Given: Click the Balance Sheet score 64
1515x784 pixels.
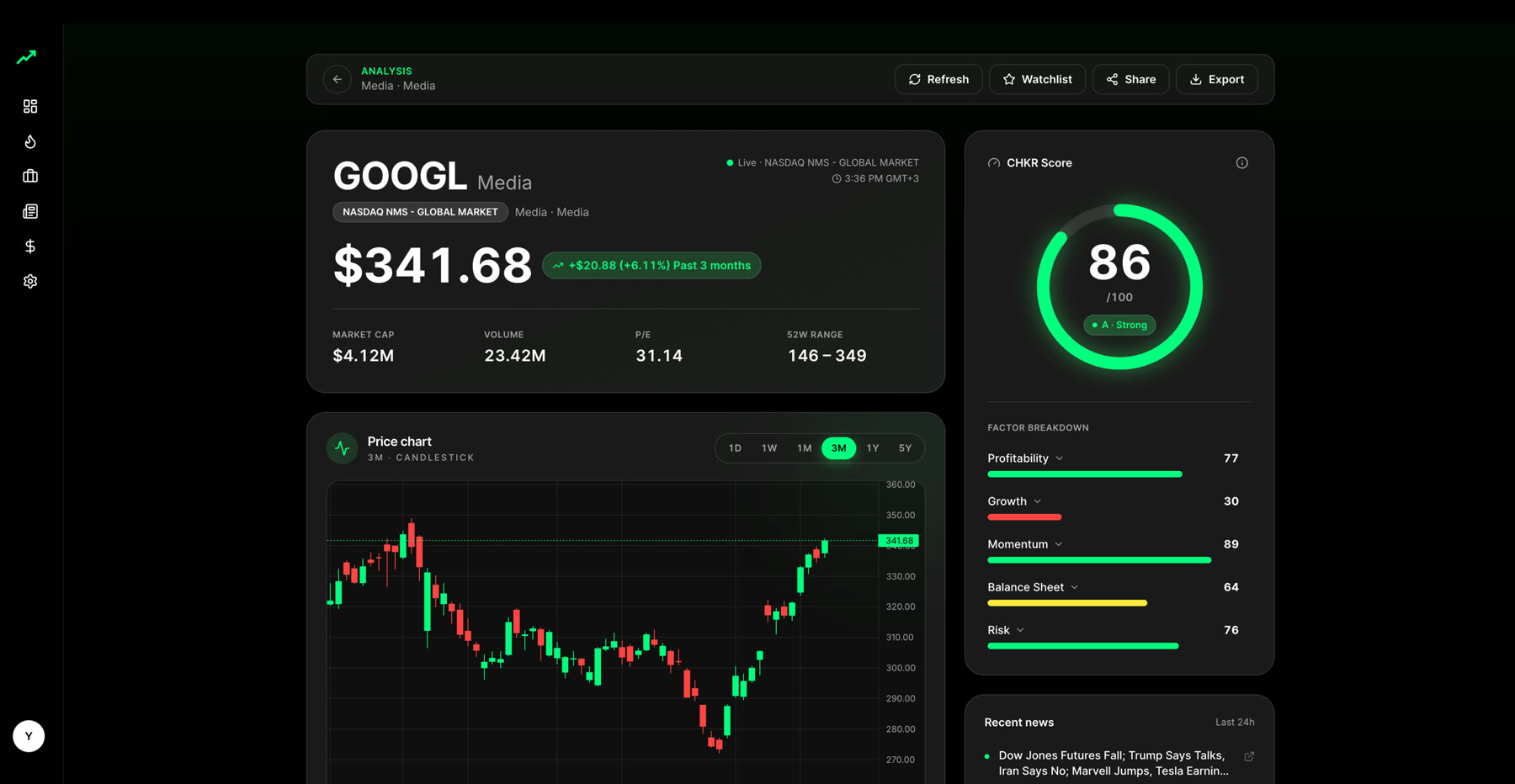Looking at the screenshot, I should coord(1231,587).
